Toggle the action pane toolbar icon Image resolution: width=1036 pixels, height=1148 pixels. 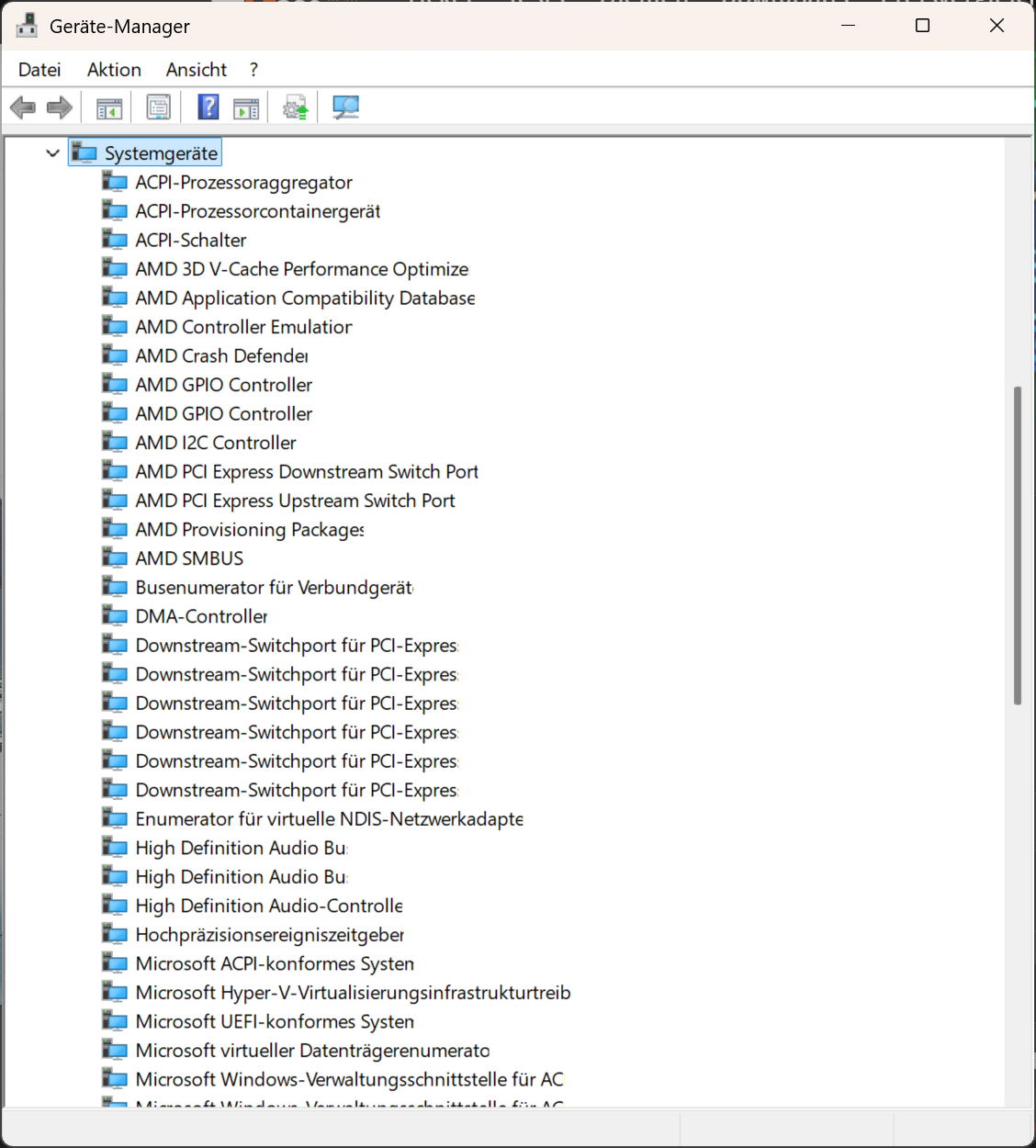246,108
